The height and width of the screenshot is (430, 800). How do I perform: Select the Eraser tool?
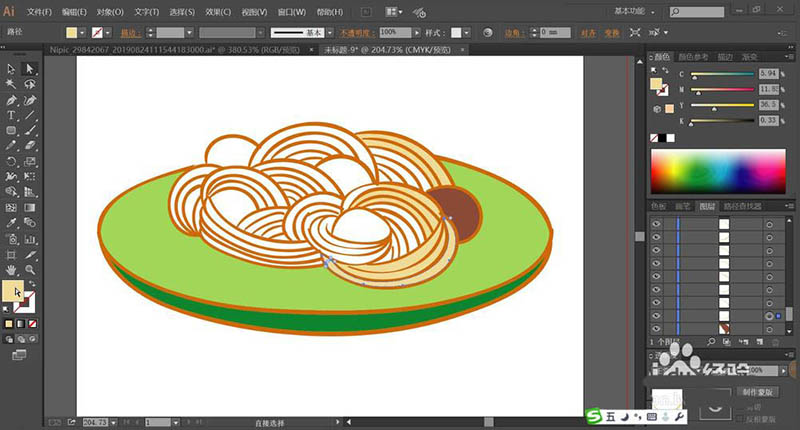pyautogui.click(x=30, y=146)
